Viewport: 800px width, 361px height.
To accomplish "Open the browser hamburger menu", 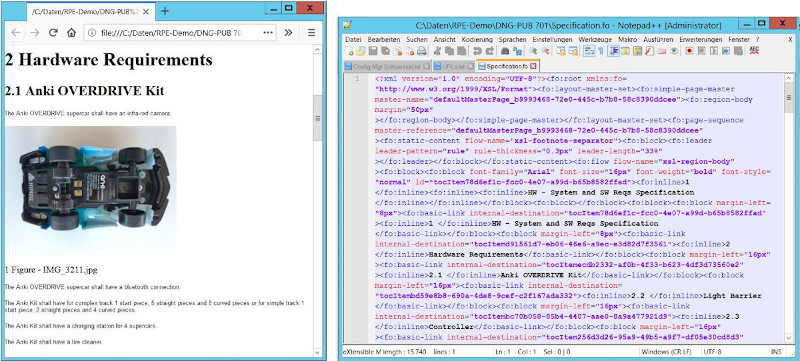I will tap(312, 33).
